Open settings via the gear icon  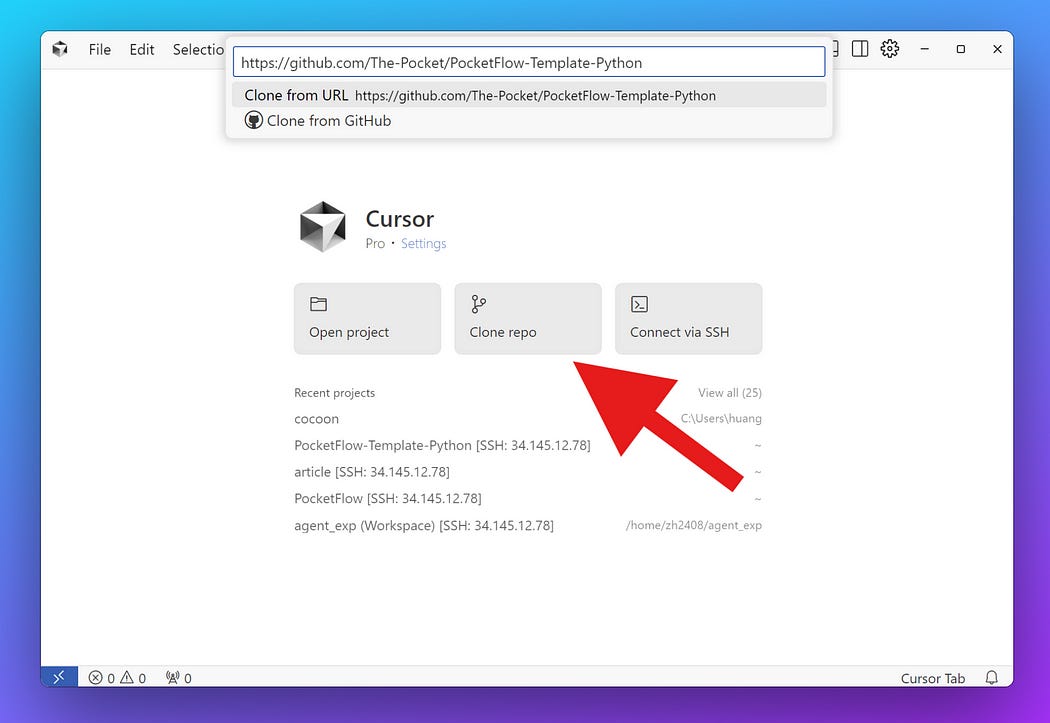point(889,49)
